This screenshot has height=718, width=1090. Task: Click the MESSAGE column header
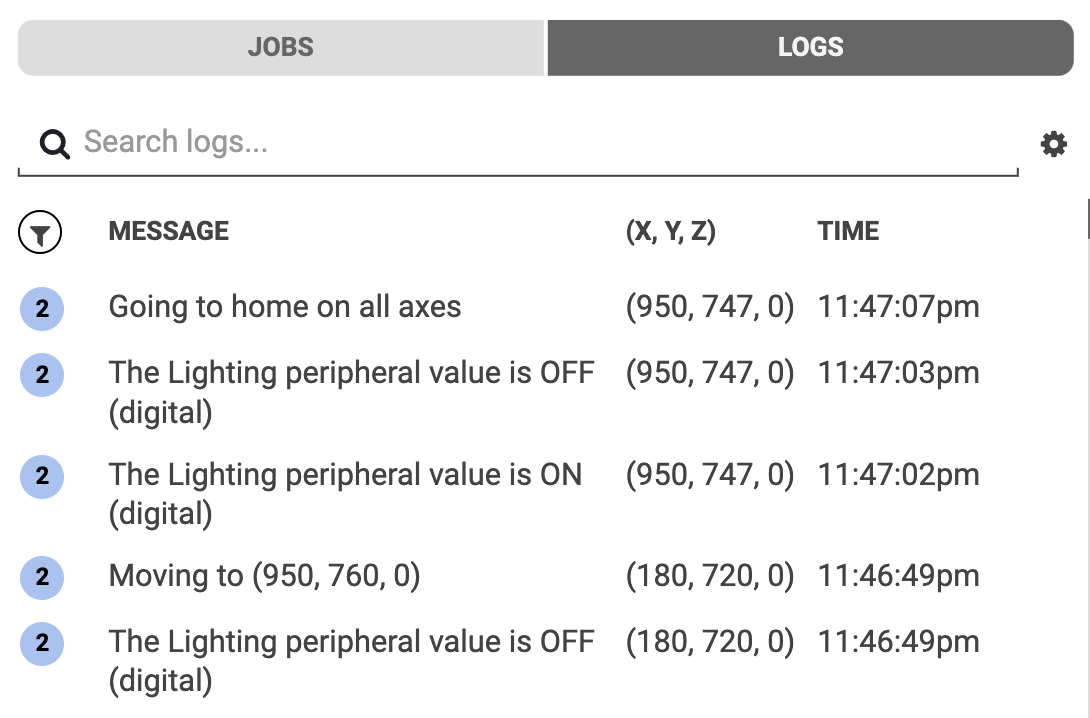169,231
